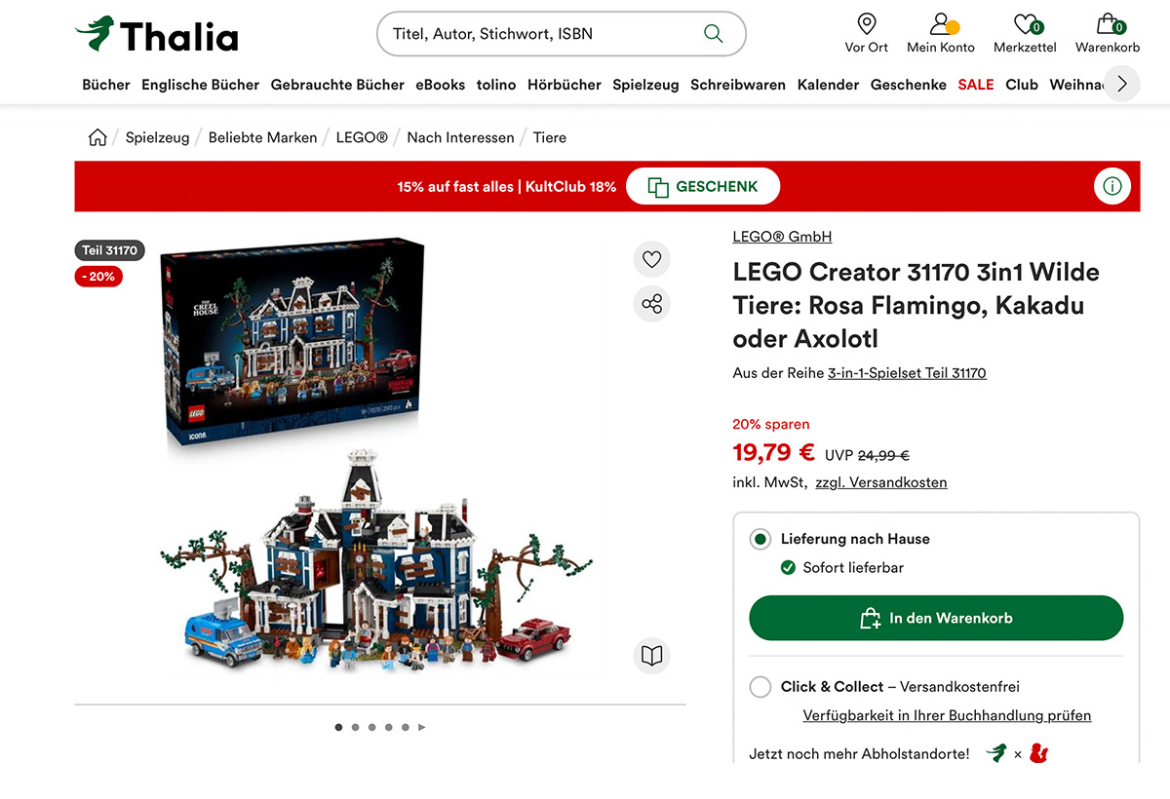Open the Vor Ort location pin

pyautogui.click(x=866, y=24)
